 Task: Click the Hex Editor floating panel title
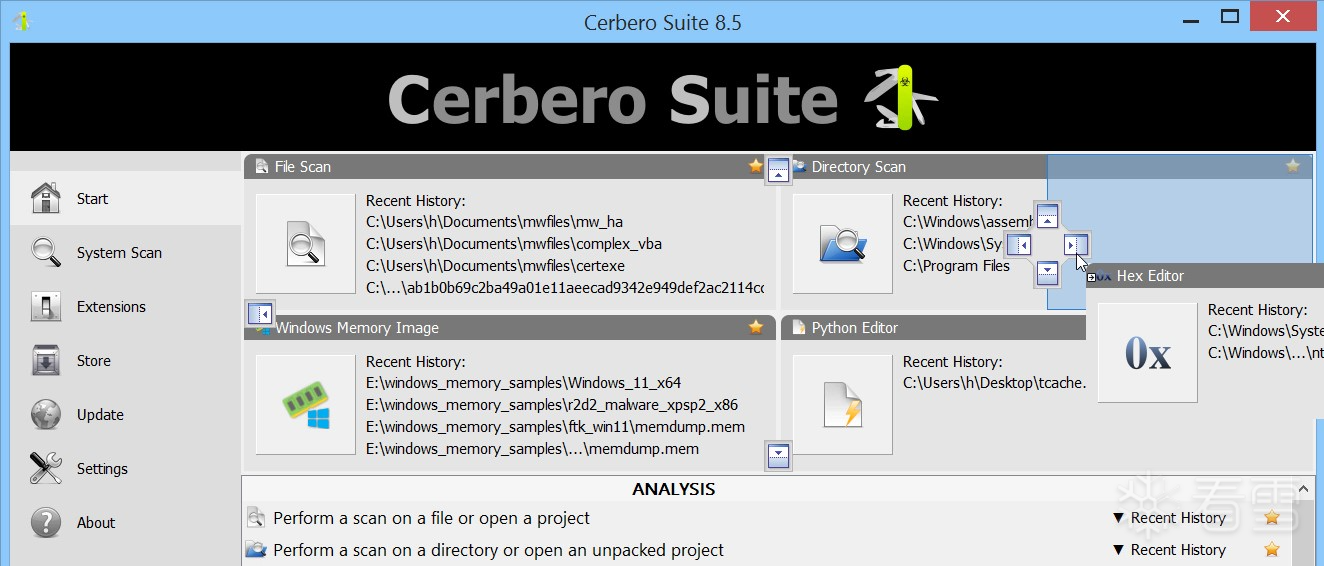tap(1150, 276)
